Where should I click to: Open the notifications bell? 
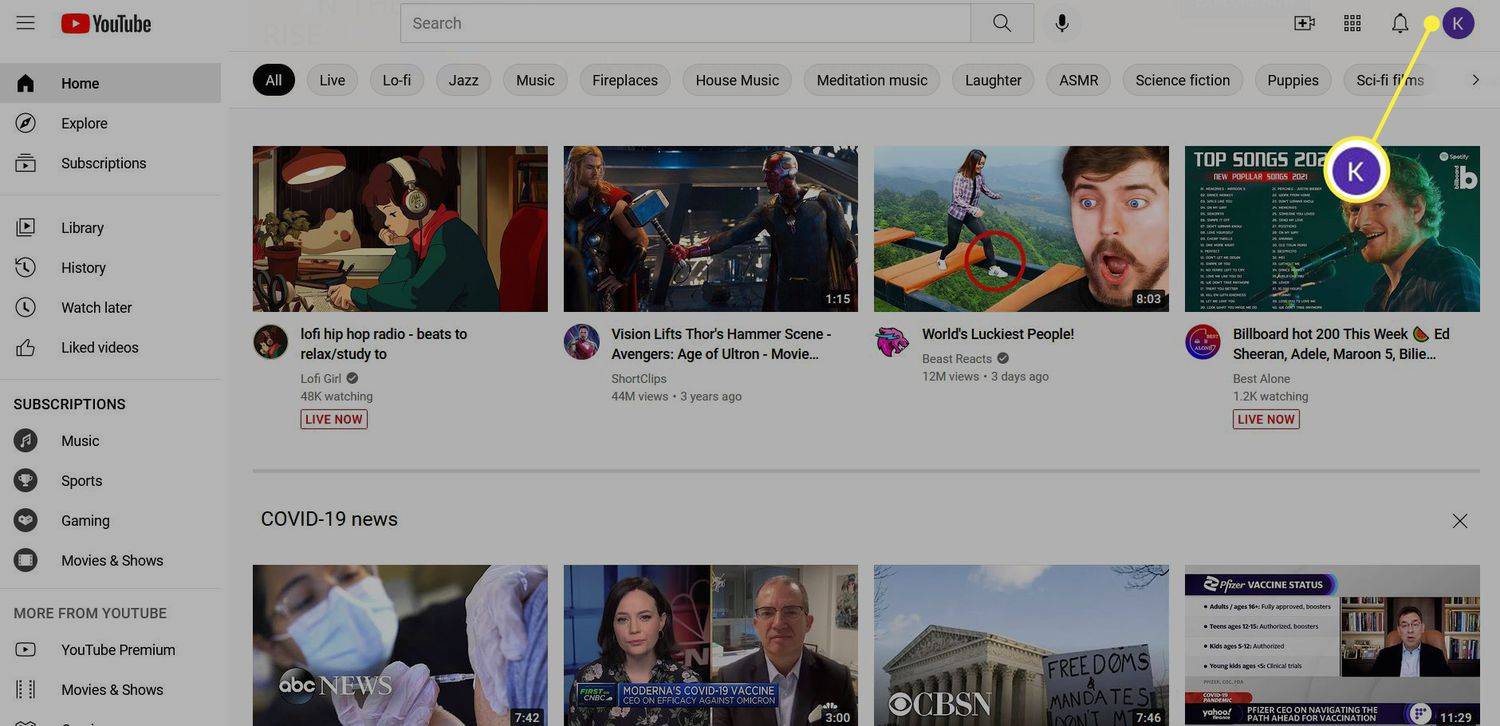[x=1400, y=23]
